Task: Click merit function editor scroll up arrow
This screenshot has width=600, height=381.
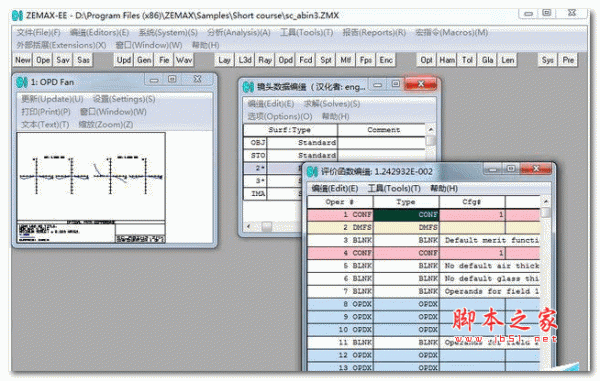Action: click(546, 201)
